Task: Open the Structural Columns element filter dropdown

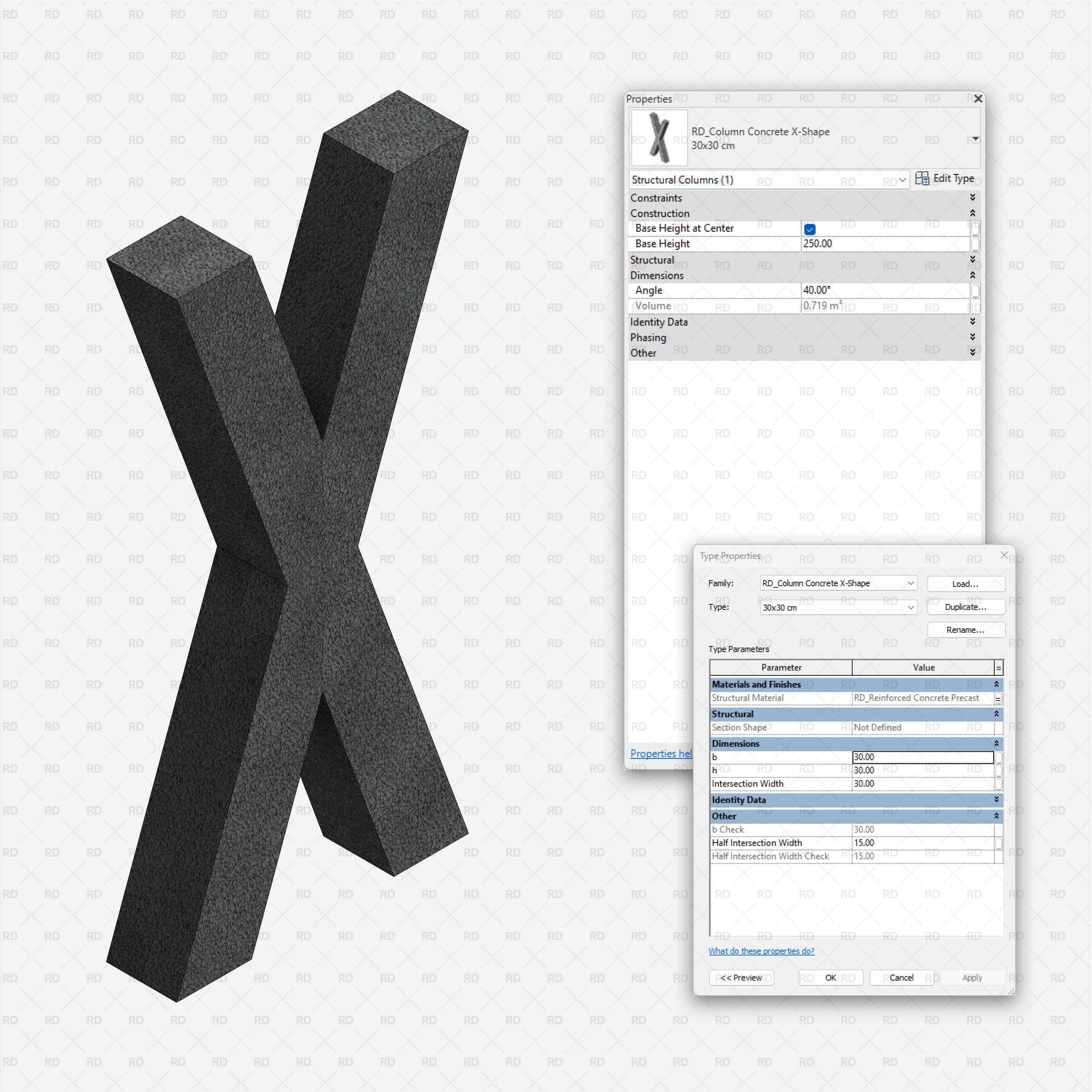Action: 902,180
